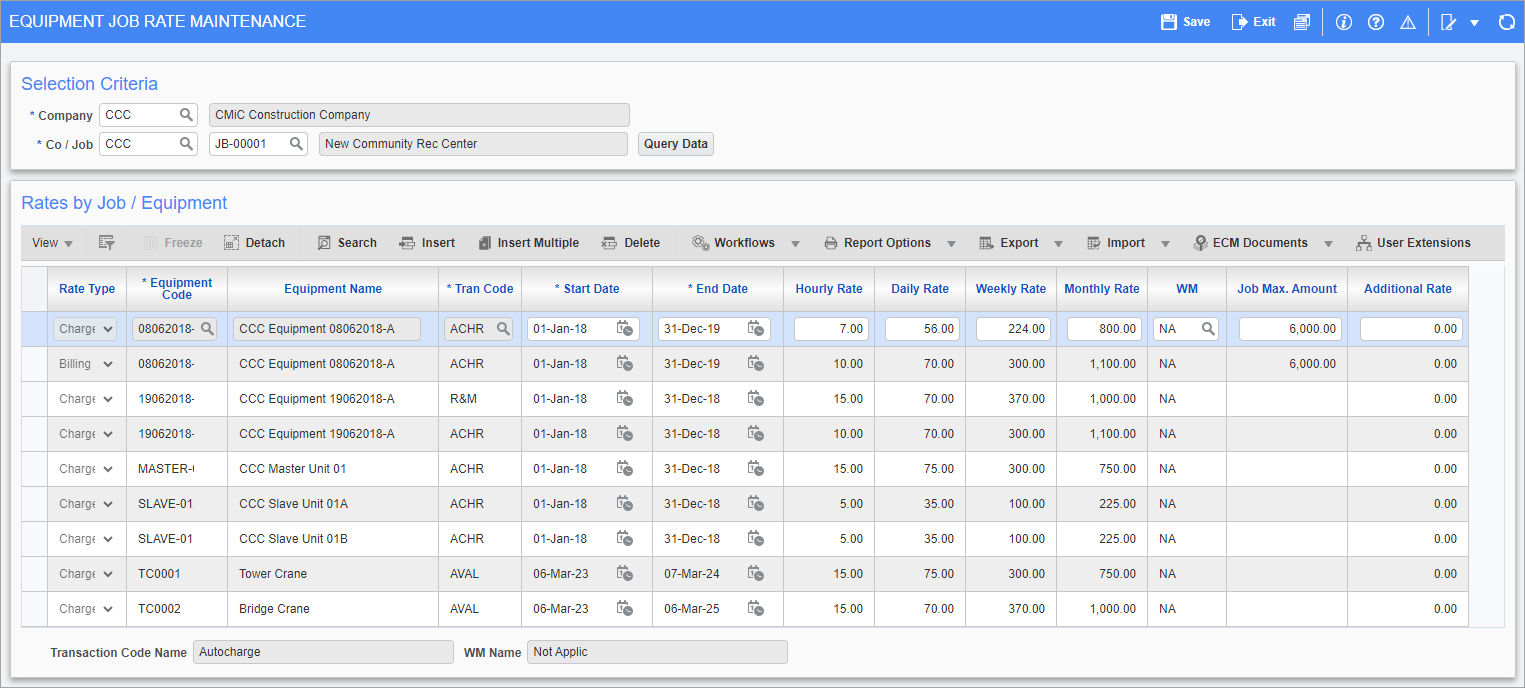Image resolution: width=1525 pixels, height=688 pixels.
Task: Click the warning triangle icon
Action: pyautogui.click(x=1408, y=21)
